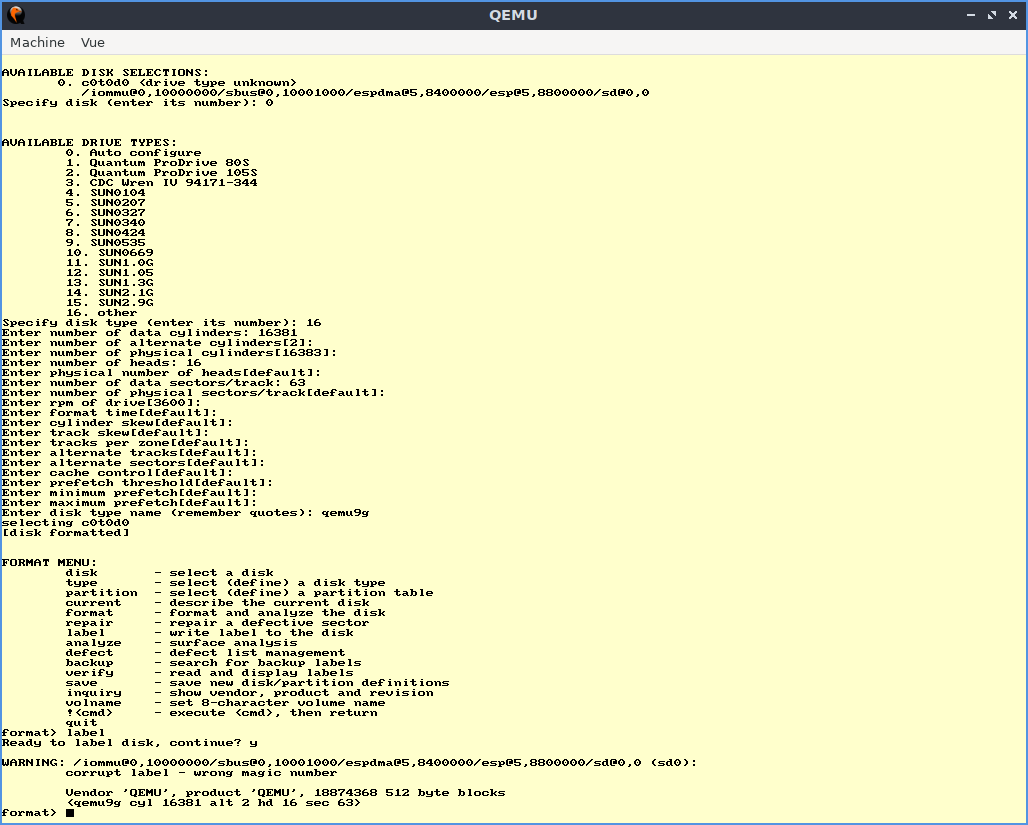Click 'disk - select a disk' menu line

click(x=169, y=573)
